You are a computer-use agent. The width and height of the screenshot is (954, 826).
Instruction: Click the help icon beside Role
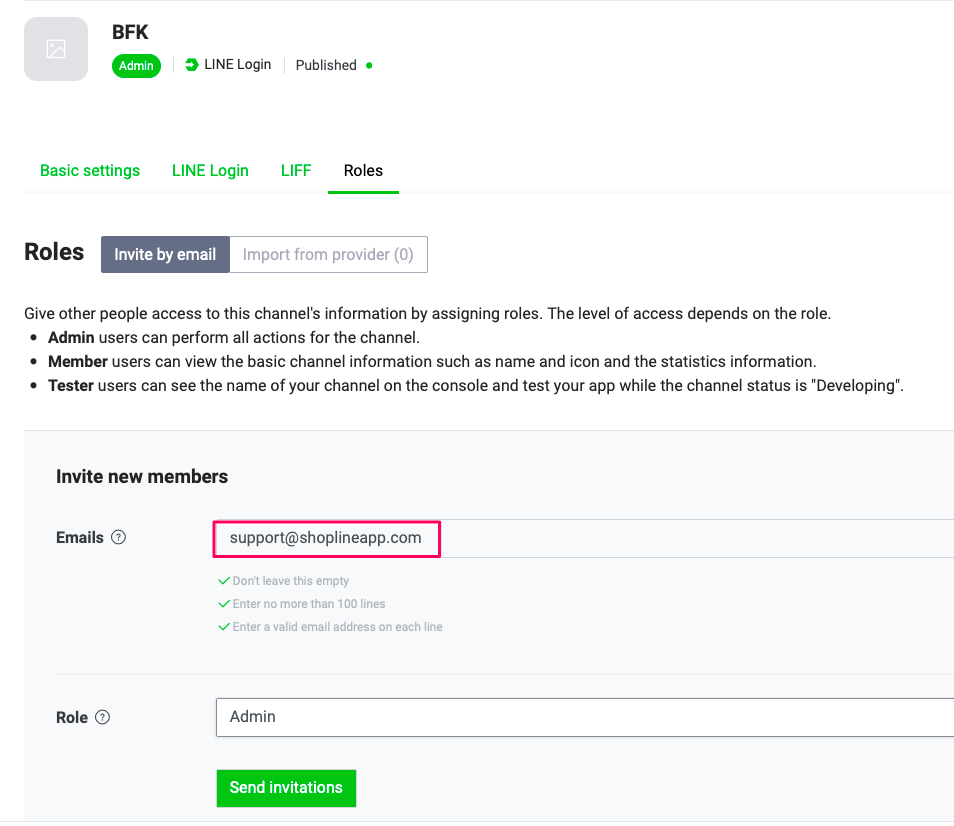pyautogui.click(x=103, y=717)
